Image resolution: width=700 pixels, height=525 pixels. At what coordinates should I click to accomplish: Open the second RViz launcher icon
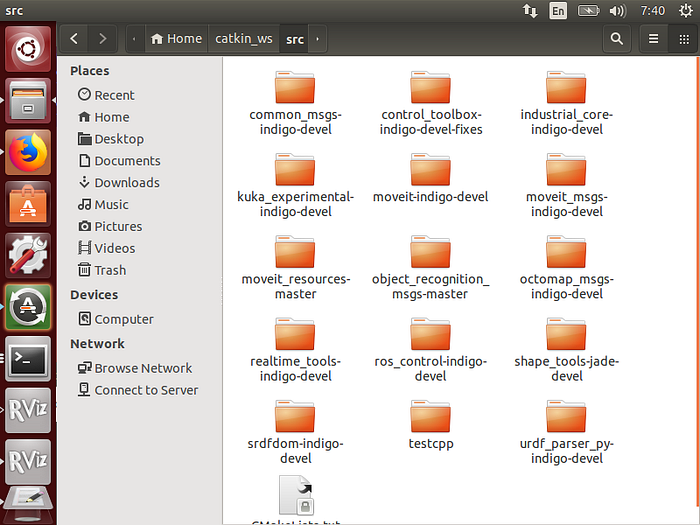[28, 462]
